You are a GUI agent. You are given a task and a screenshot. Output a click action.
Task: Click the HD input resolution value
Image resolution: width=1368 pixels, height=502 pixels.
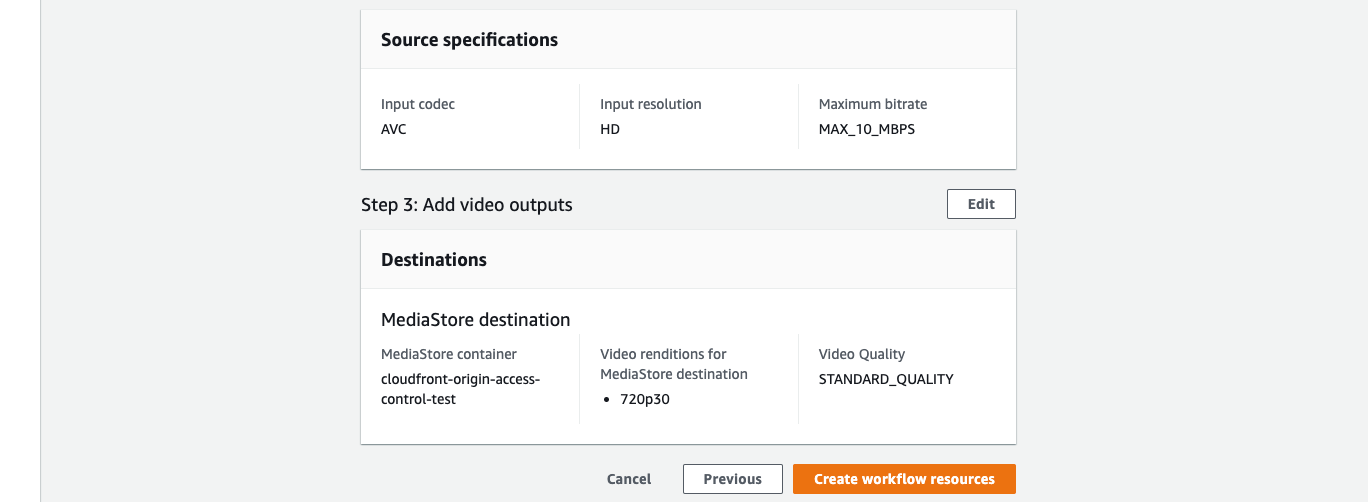tap(610, 129)
